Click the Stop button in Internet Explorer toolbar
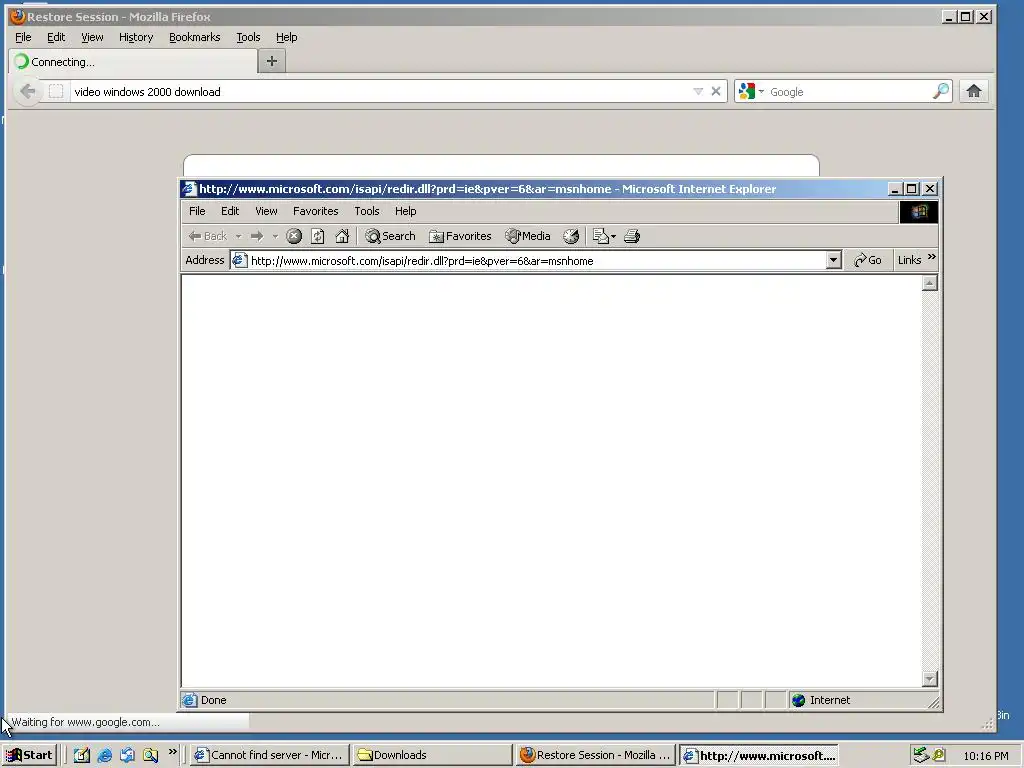This screenshot has width=1024, height=768. click(x=294, y=236)
